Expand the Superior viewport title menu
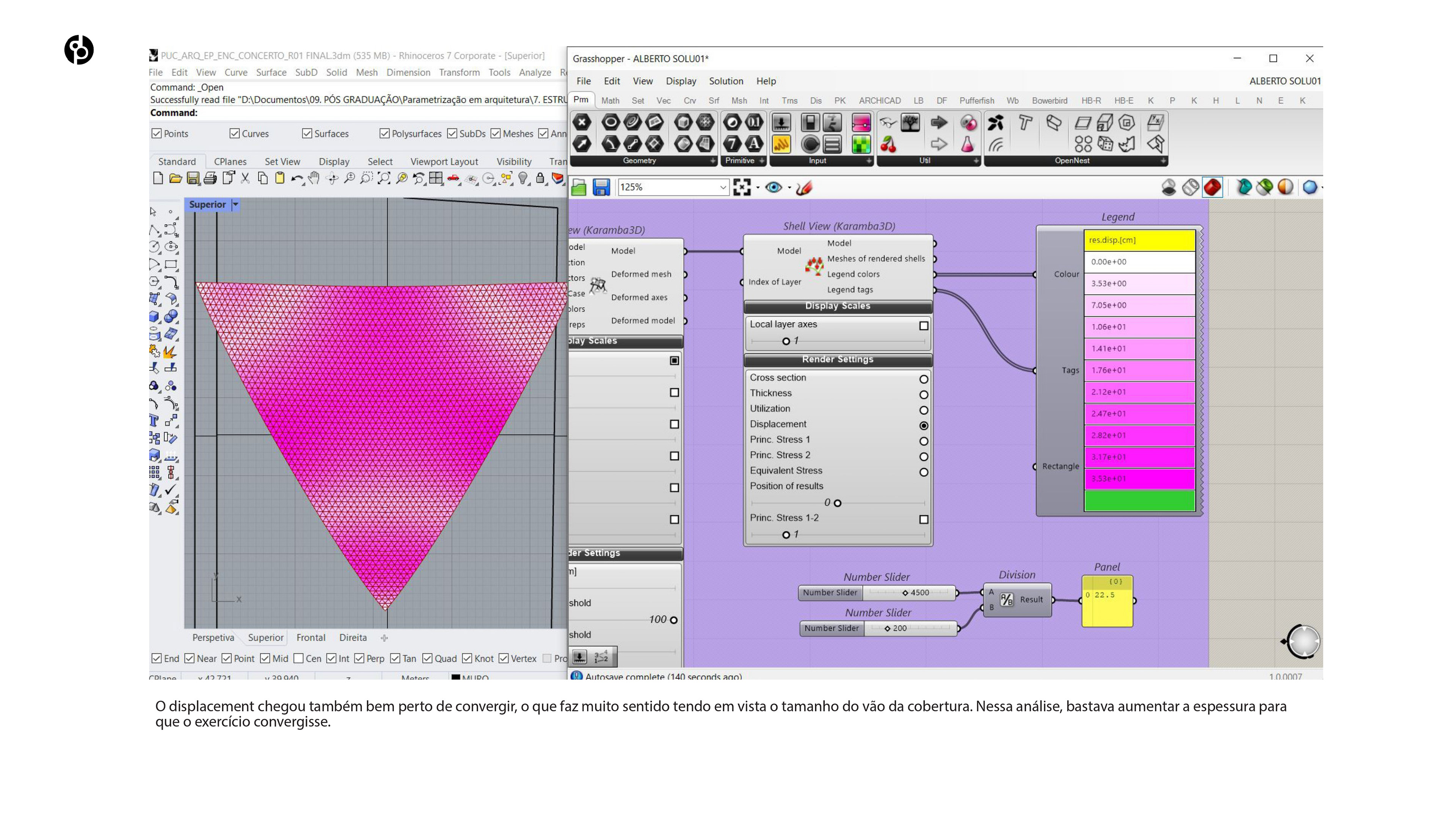Screen dimensions: 1456x819 [x=236, y=205]
